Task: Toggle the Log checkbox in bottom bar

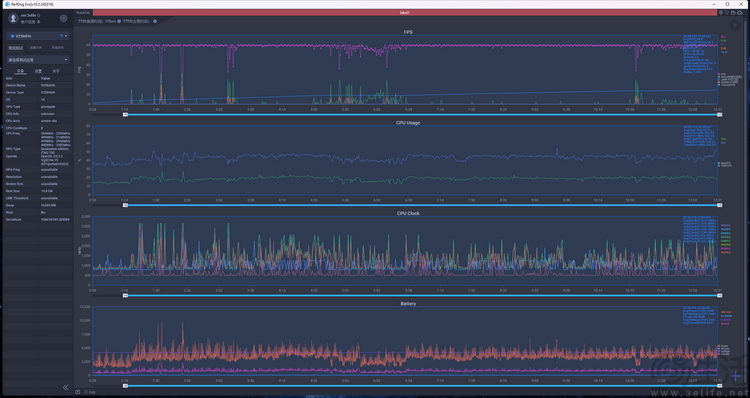Action: click(86, 392)
